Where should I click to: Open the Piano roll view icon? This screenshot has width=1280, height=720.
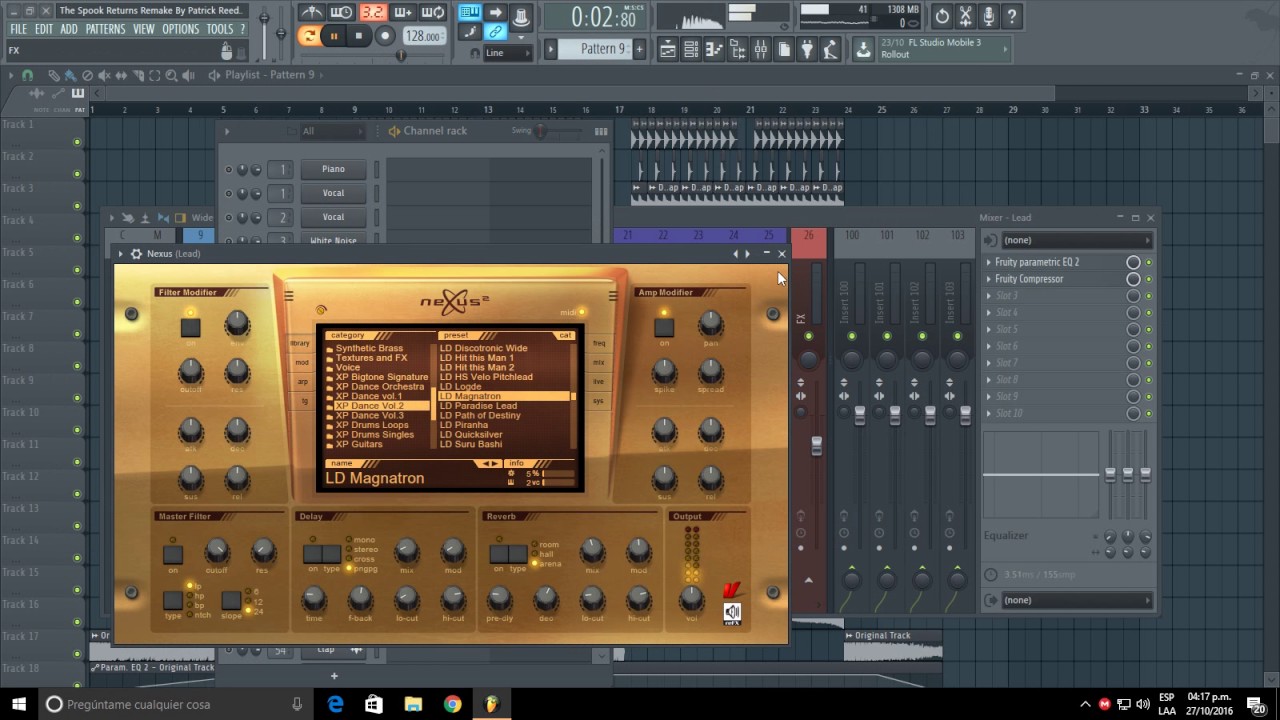tap(714, 49)
